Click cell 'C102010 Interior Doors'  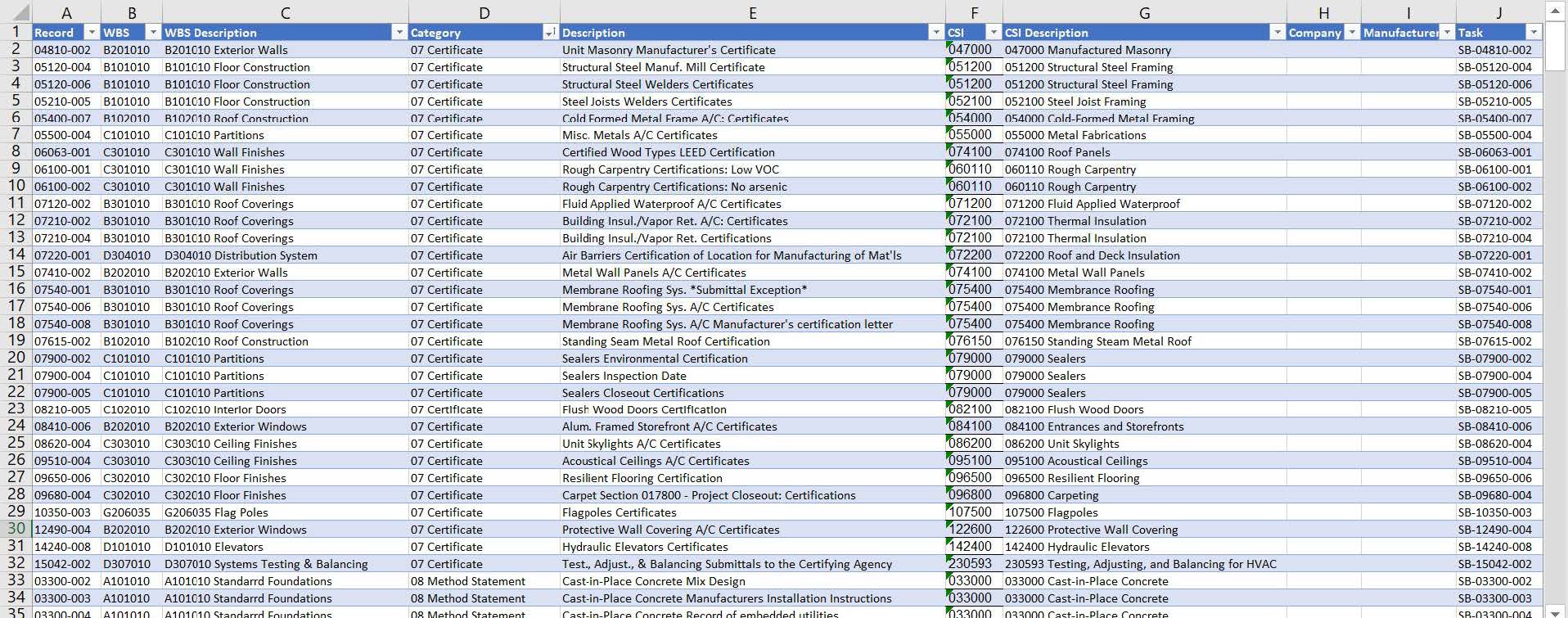[285, 409]
